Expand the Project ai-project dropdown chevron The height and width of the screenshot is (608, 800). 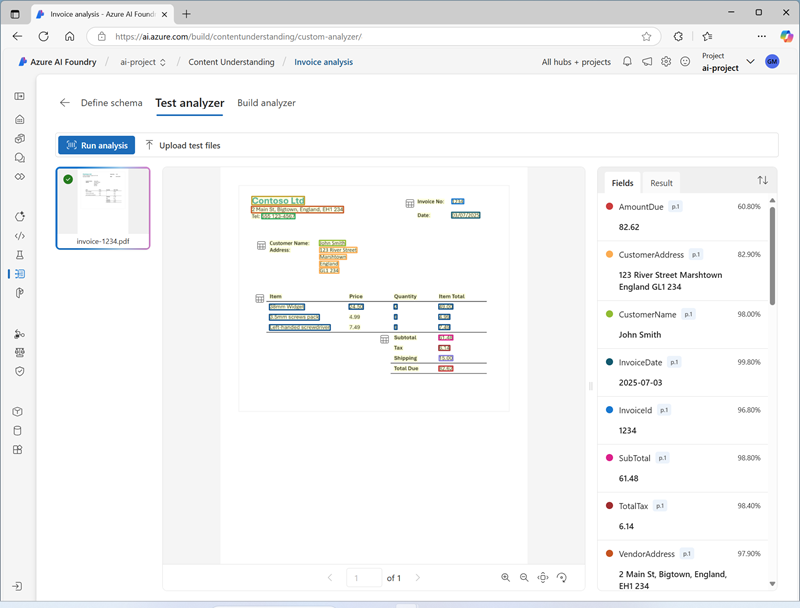[751, 62]
